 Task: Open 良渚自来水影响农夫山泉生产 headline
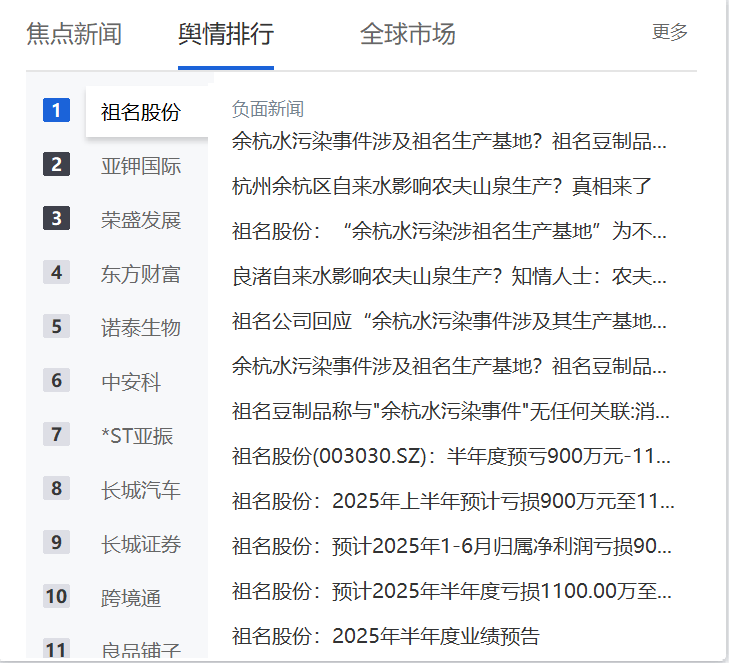coord(449,276)
